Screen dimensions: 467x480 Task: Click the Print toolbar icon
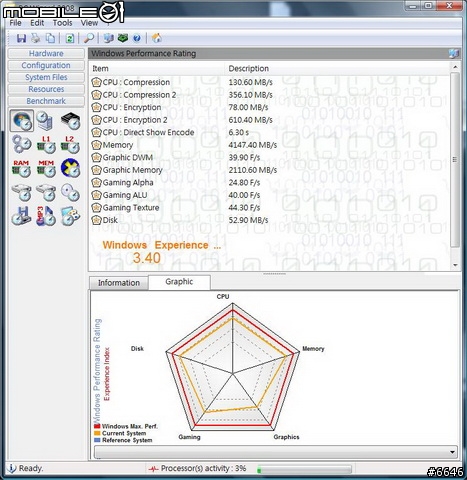pos(36,38)
